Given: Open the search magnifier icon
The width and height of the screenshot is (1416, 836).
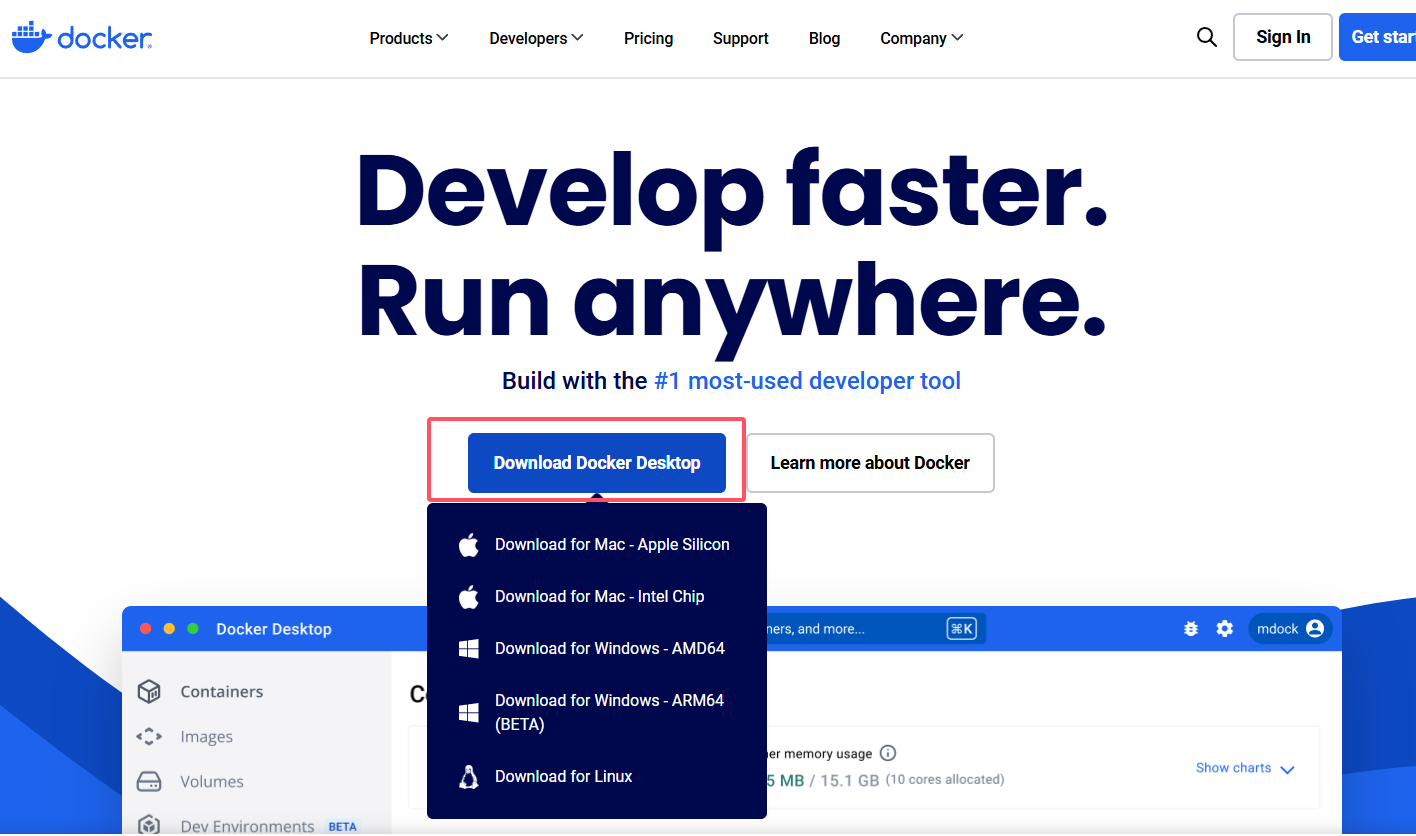Looking at the screenshot, I should click(1207, 38).
